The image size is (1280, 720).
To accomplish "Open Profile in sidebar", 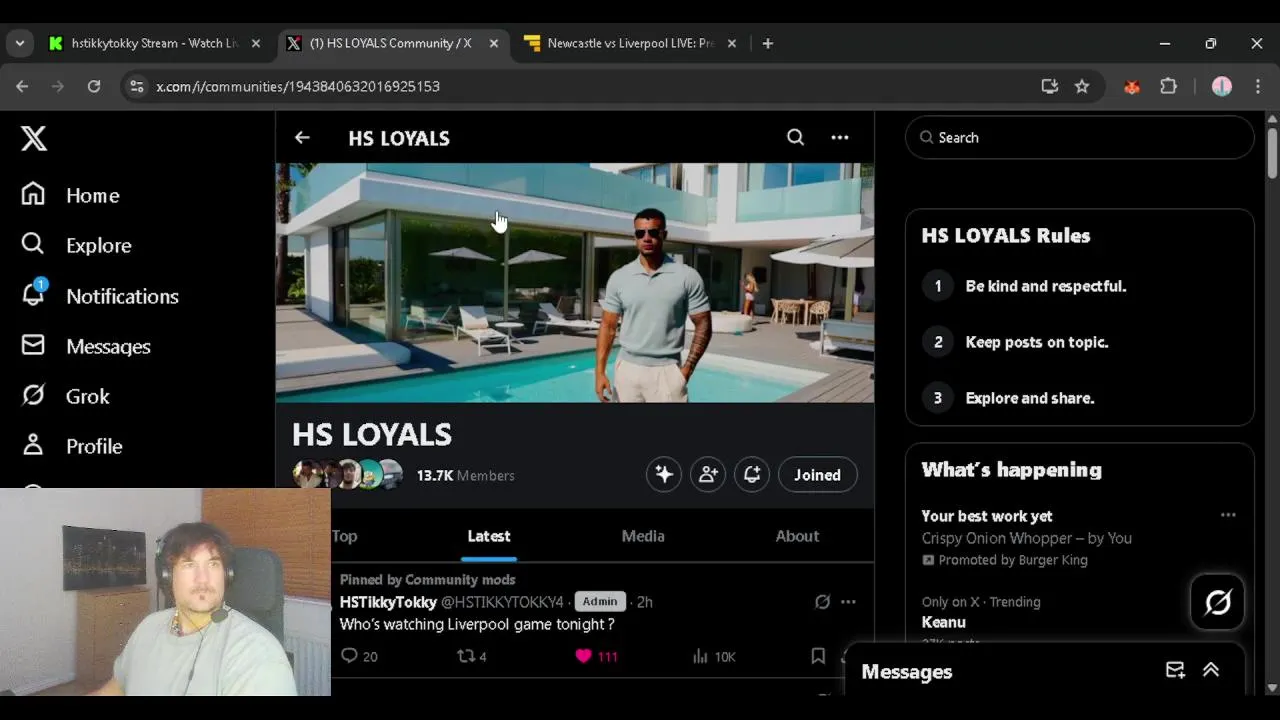I will (72, 446).
